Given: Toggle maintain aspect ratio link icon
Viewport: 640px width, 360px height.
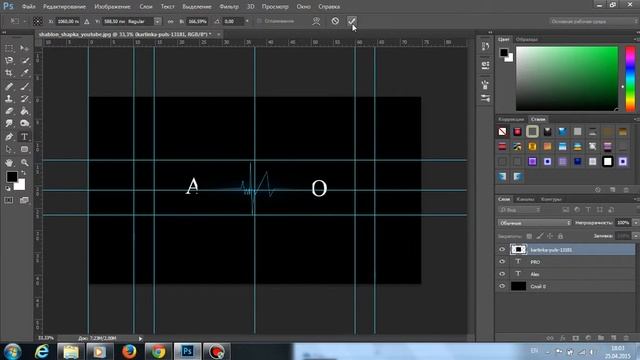Looking at the screenshot, I should coord(170,21).
